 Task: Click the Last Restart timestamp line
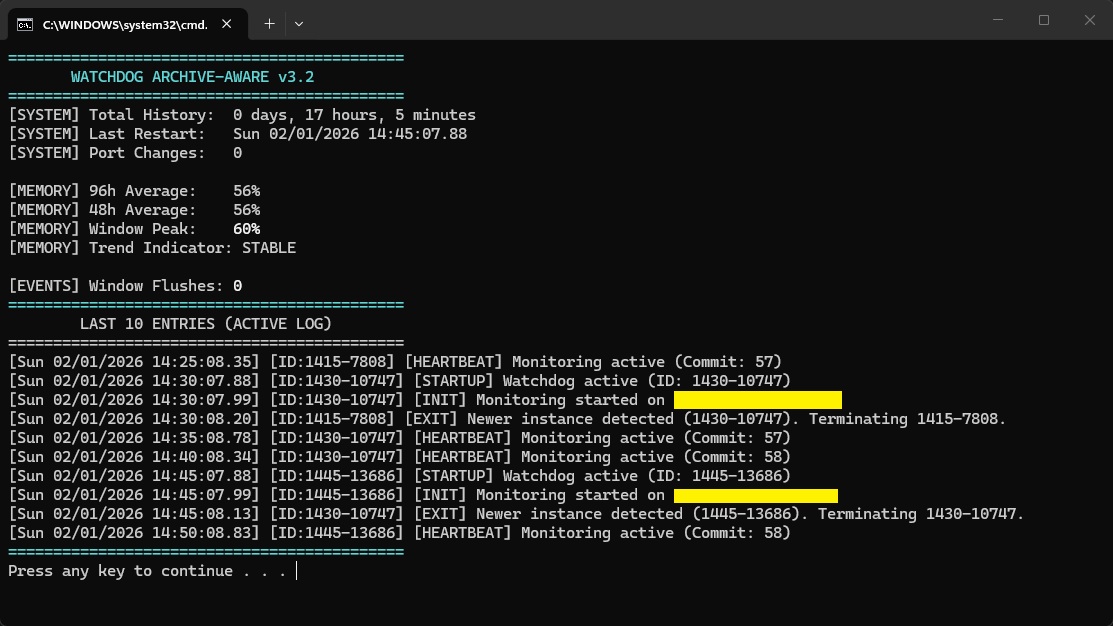238,134
